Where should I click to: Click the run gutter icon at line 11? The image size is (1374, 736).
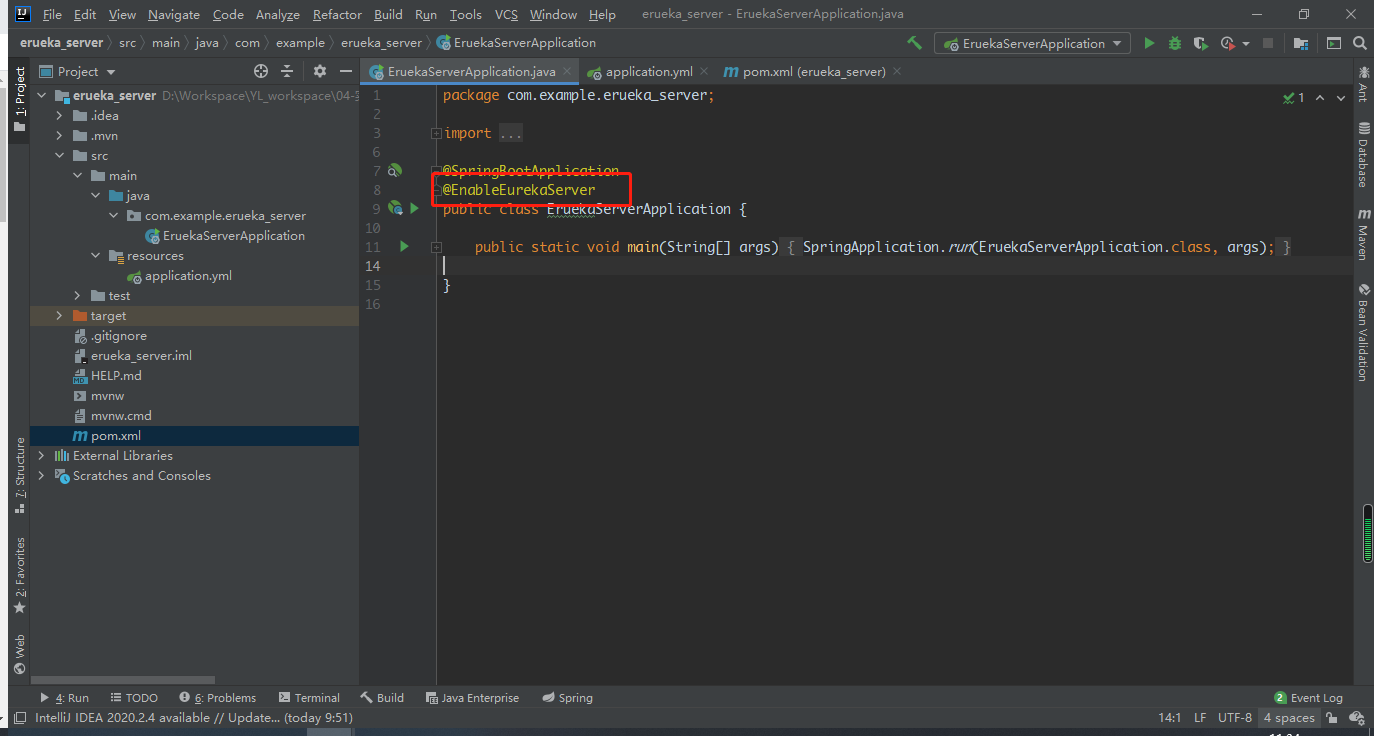(404, 246)
